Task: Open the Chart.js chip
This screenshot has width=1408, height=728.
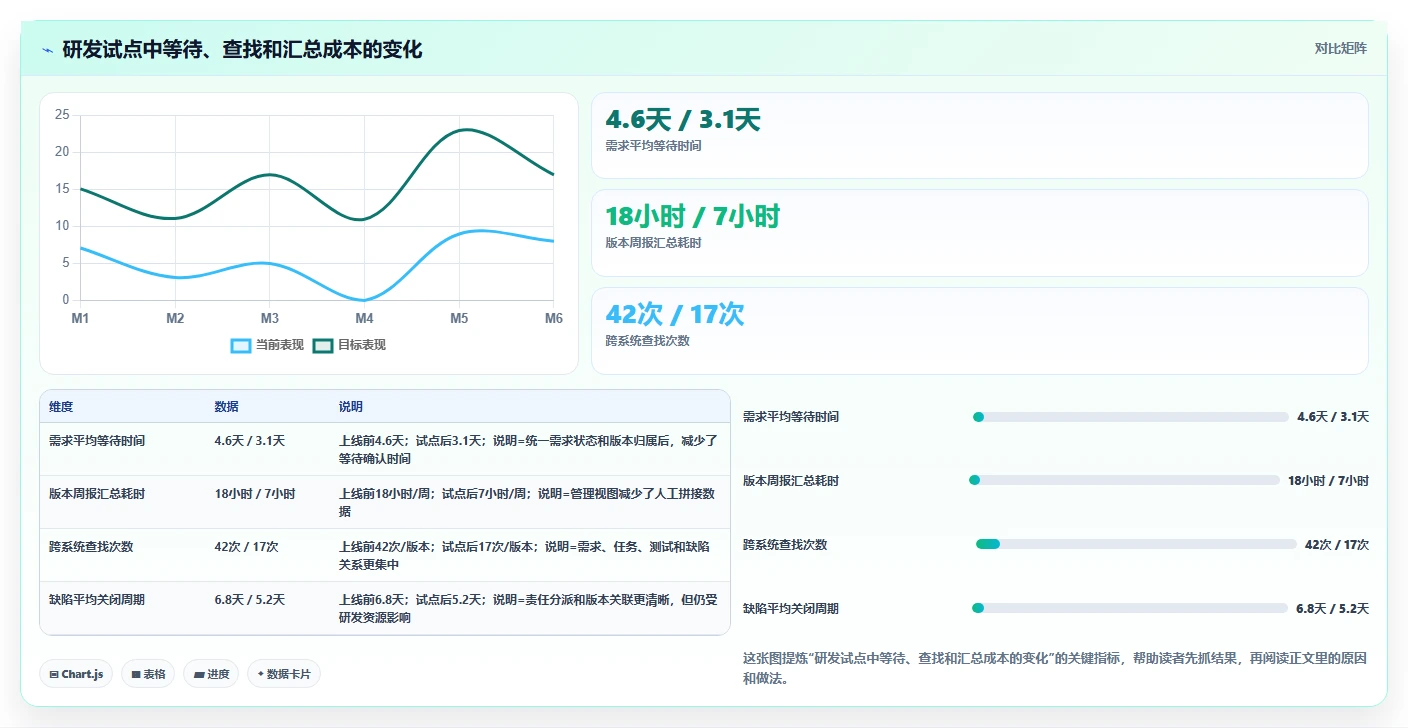Action: pyautogui.click(x=76, y=674)
